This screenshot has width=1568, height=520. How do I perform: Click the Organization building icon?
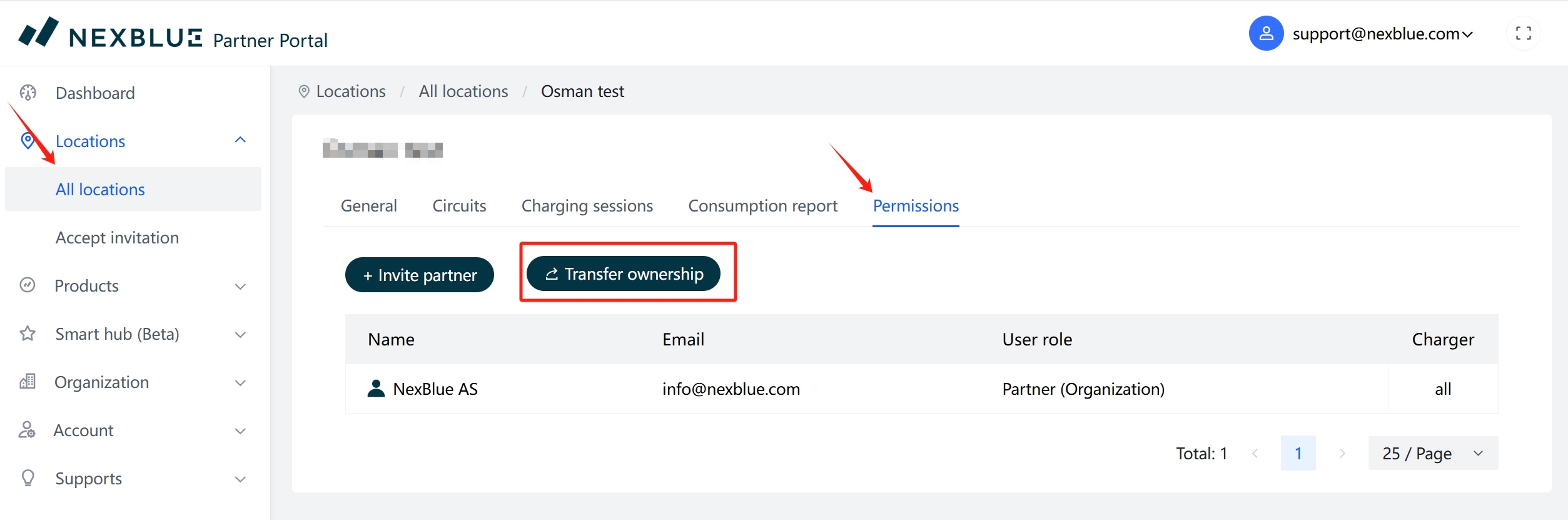point(28,382)
